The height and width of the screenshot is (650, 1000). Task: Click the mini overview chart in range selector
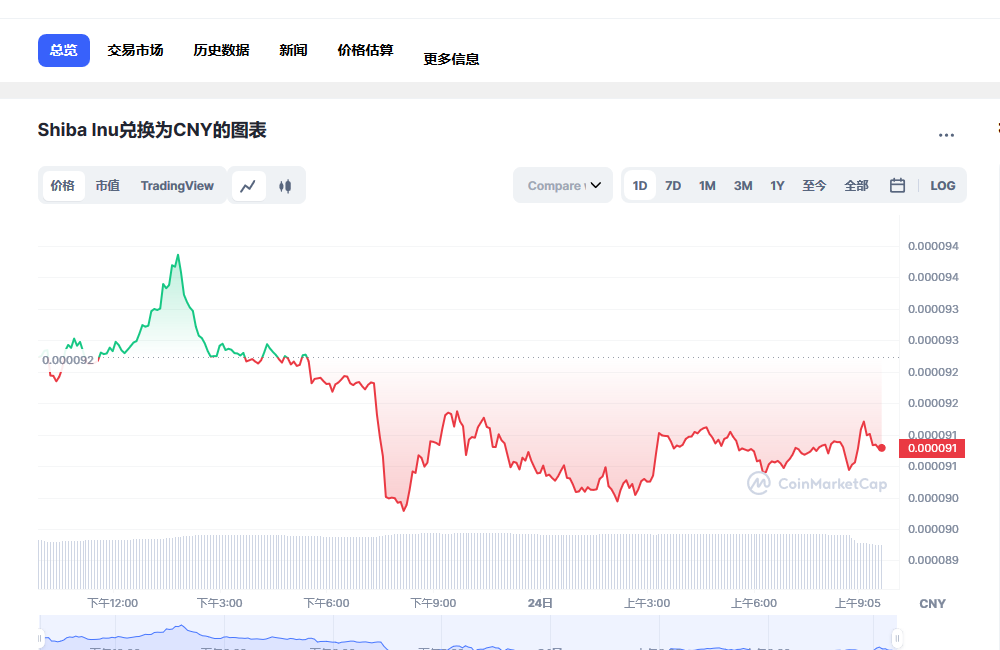(469, 633)
